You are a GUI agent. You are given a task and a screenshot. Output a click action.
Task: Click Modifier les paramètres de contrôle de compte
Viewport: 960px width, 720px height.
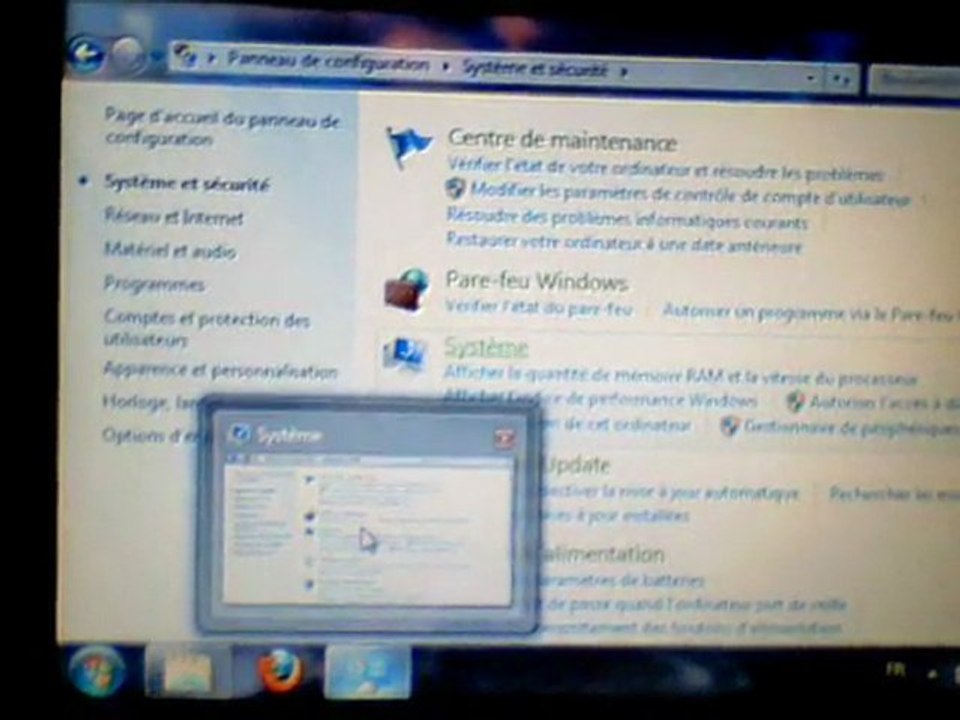[x=690, y=193]
